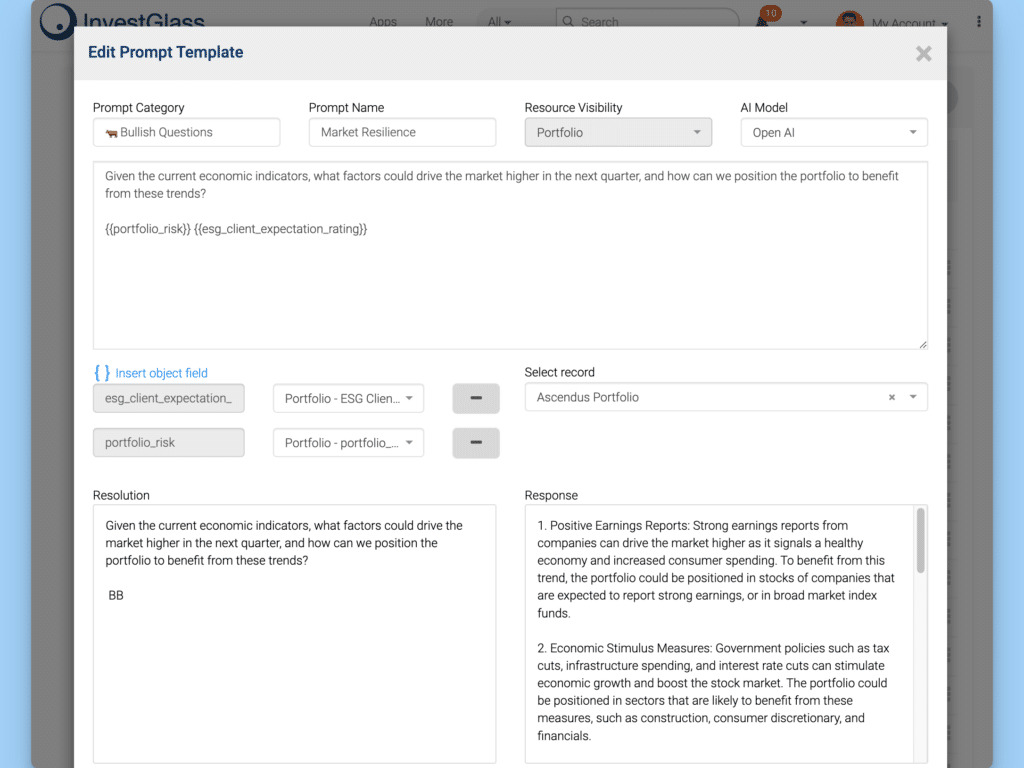Image resolution: width=1024 pixels, height=768 pixels.
Task: Expand the Portfolio - ESG Client field dropdown
Action: (x=348, y=398)
